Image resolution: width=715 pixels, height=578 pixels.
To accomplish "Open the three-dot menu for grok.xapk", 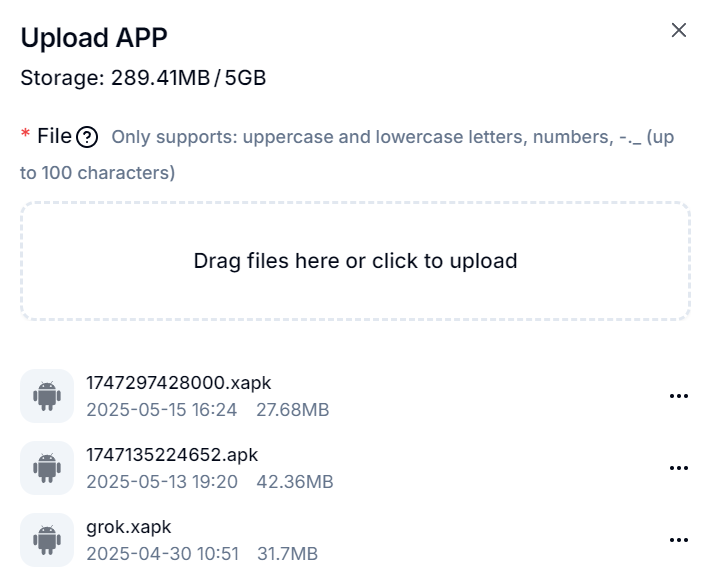I will (679, 540).
